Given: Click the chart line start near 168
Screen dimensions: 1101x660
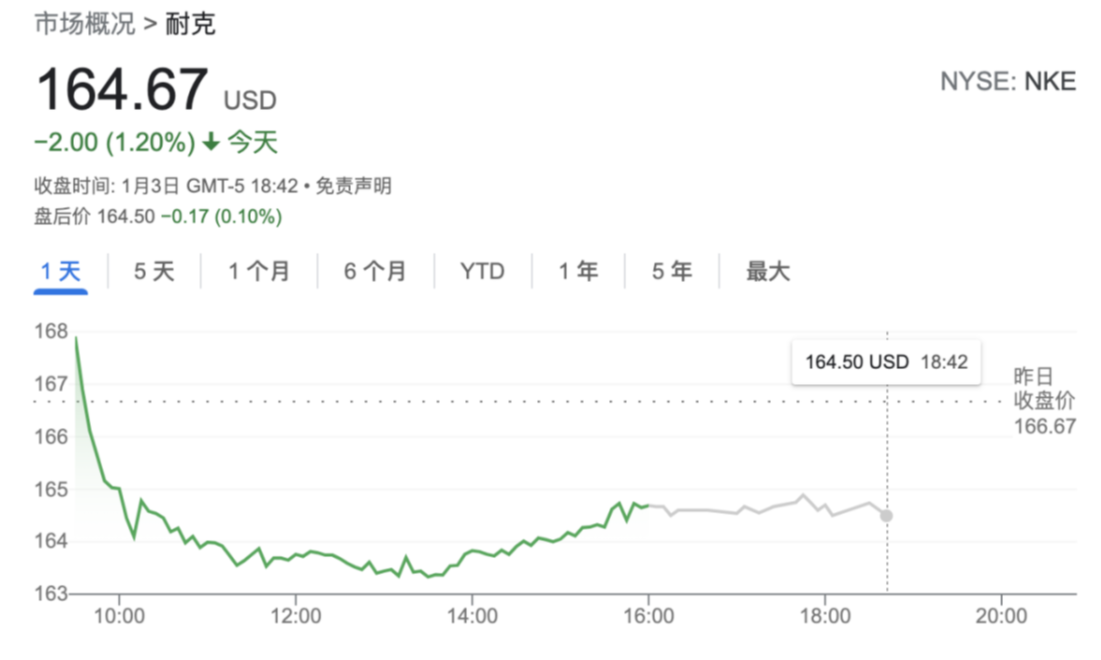Looking at the screenshot, I should 76,338.
